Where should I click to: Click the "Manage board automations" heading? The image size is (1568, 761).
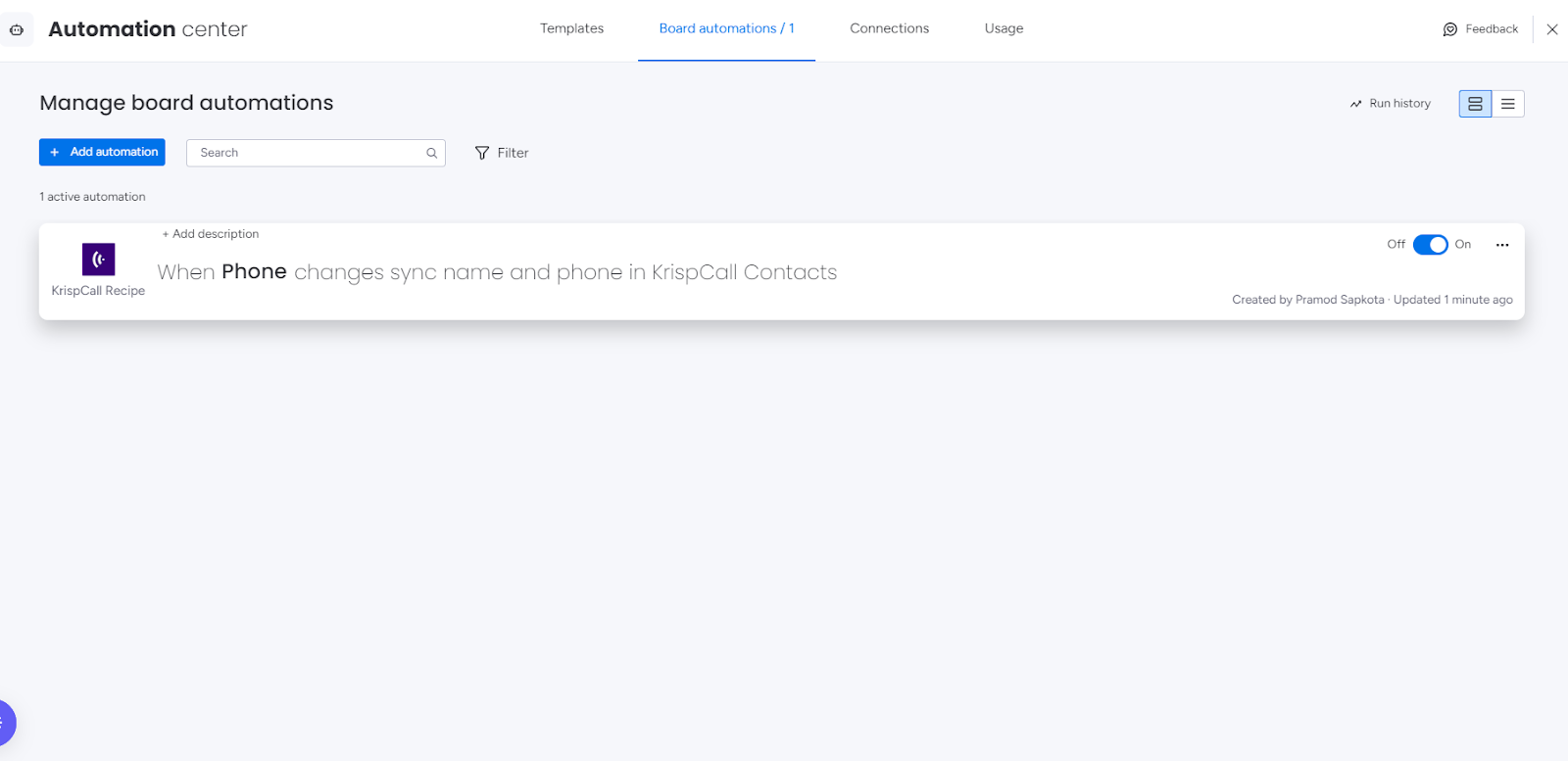186,103
